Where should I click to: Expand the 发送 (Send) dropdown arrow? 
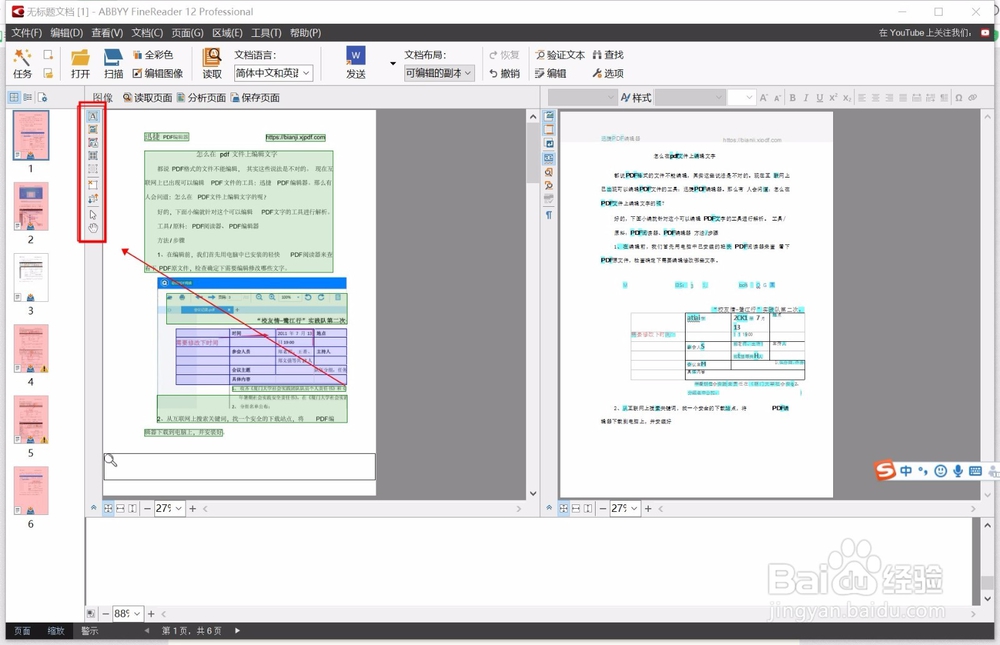392,63
